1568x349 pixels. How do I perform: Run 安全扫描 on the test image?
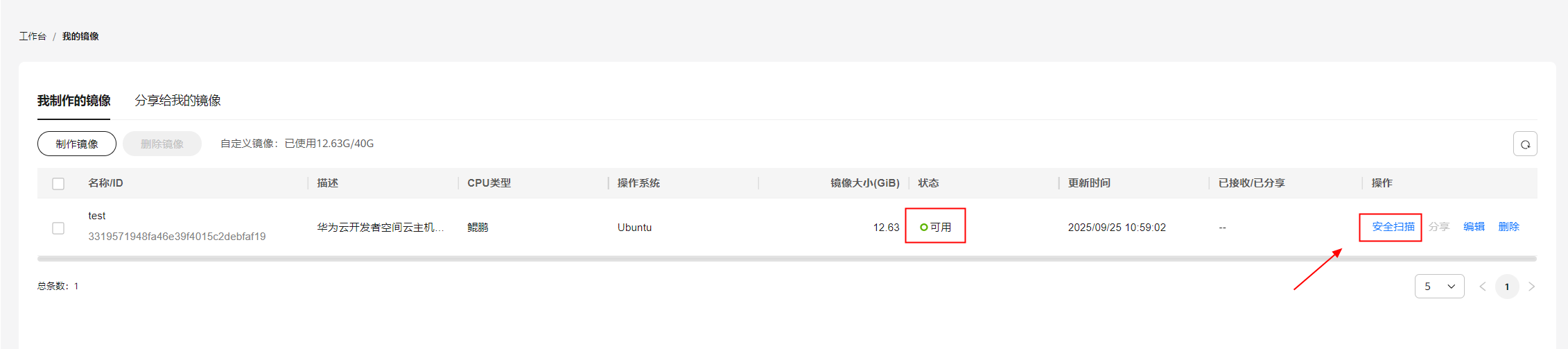pyautogui.click(x=1393, y=227)
